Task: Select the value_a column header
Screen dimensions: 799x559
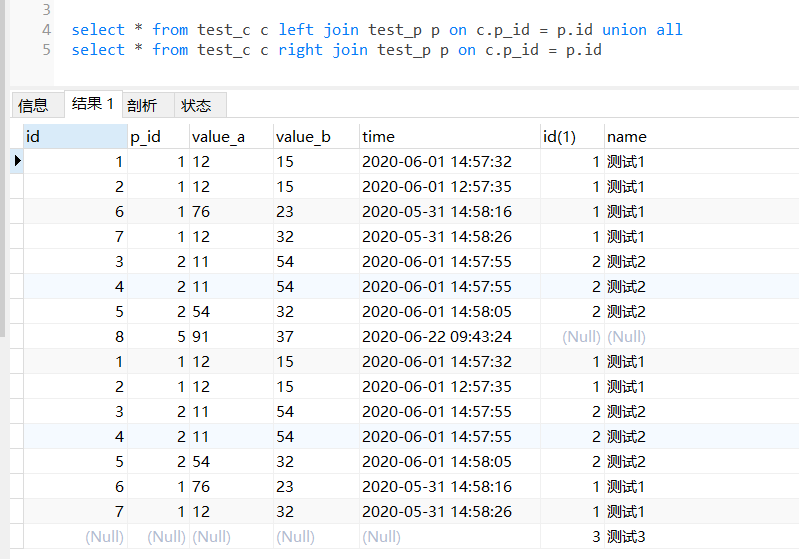Action: [231, 137]
